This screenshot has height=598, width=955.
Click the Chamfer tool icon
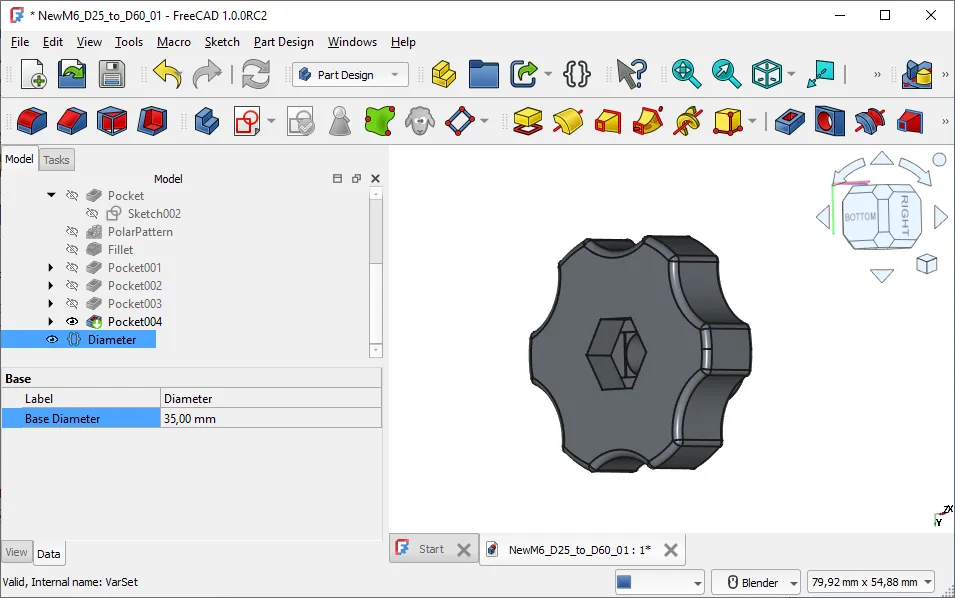pos(72,121)
